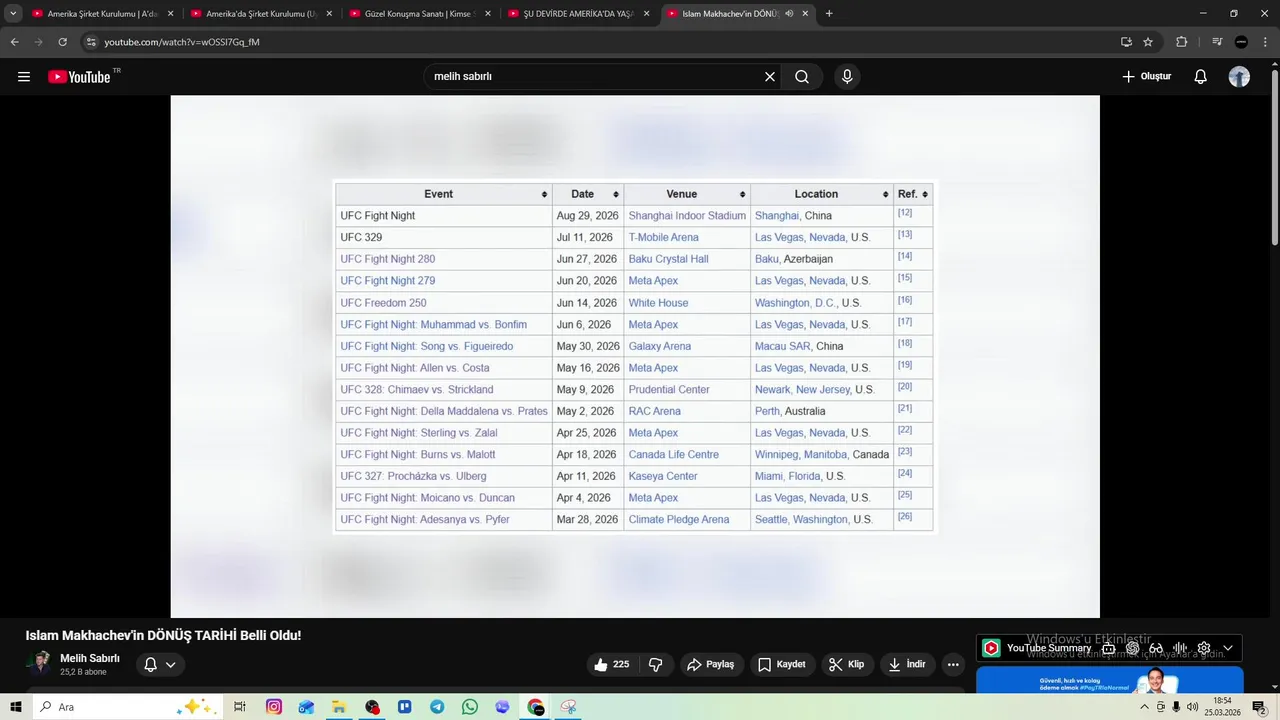
Task: Dislike the video with thumbs down
Action: [x=656, y=664]
